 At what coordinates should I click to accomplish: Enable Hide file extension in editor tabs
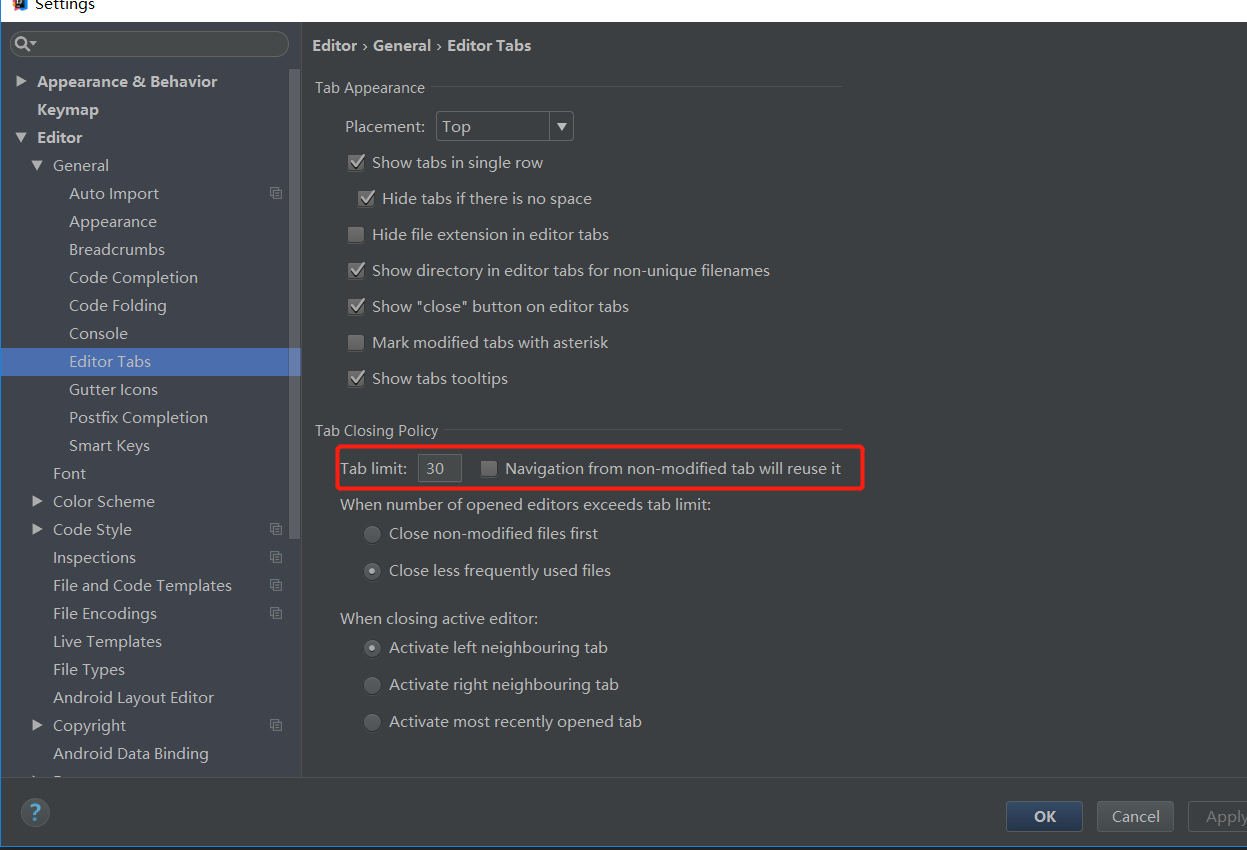[x=356, y=234]
